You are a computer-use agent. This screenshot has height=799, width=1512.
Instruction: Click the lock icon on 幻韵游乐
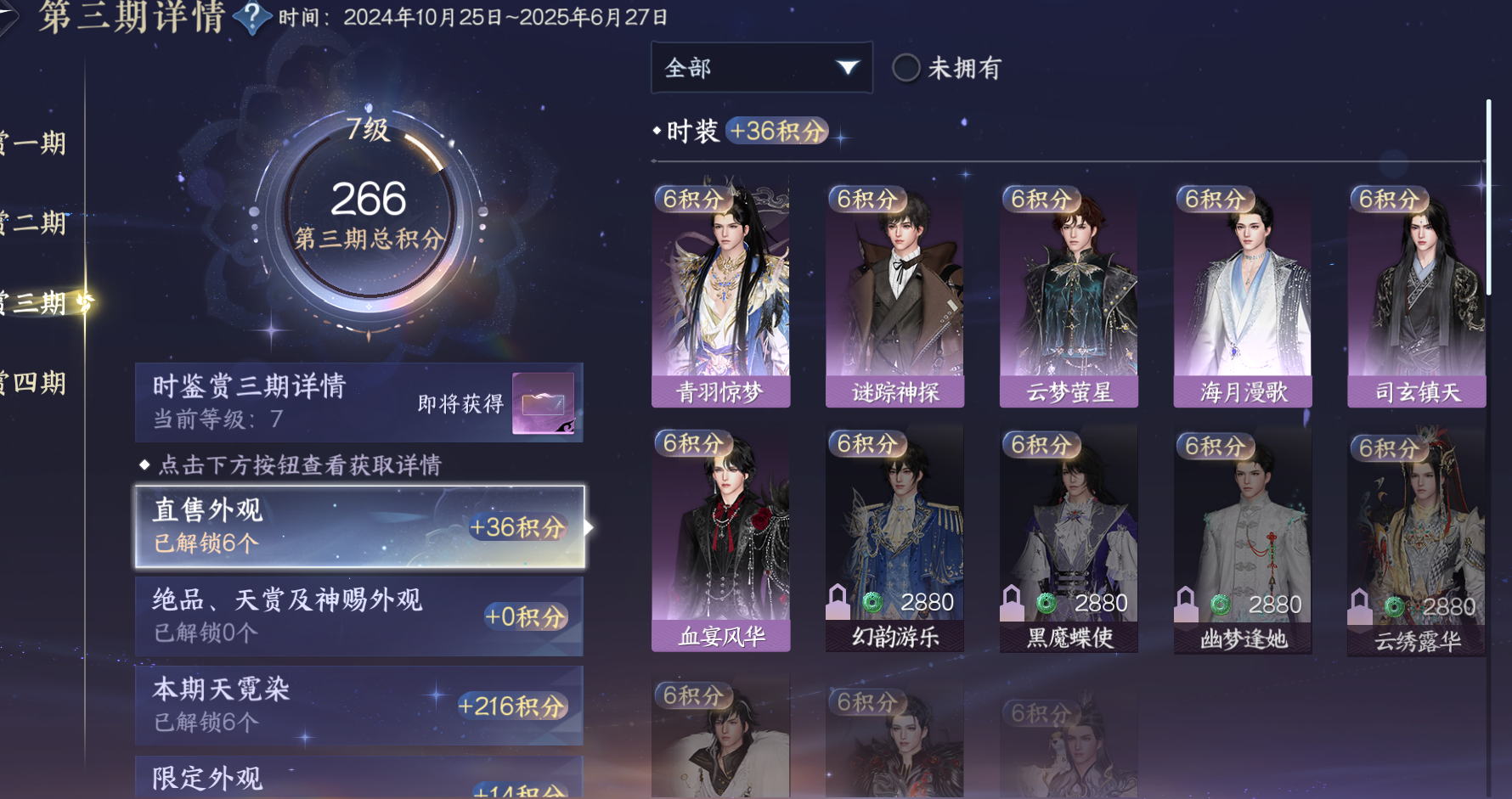coord(838,601)
